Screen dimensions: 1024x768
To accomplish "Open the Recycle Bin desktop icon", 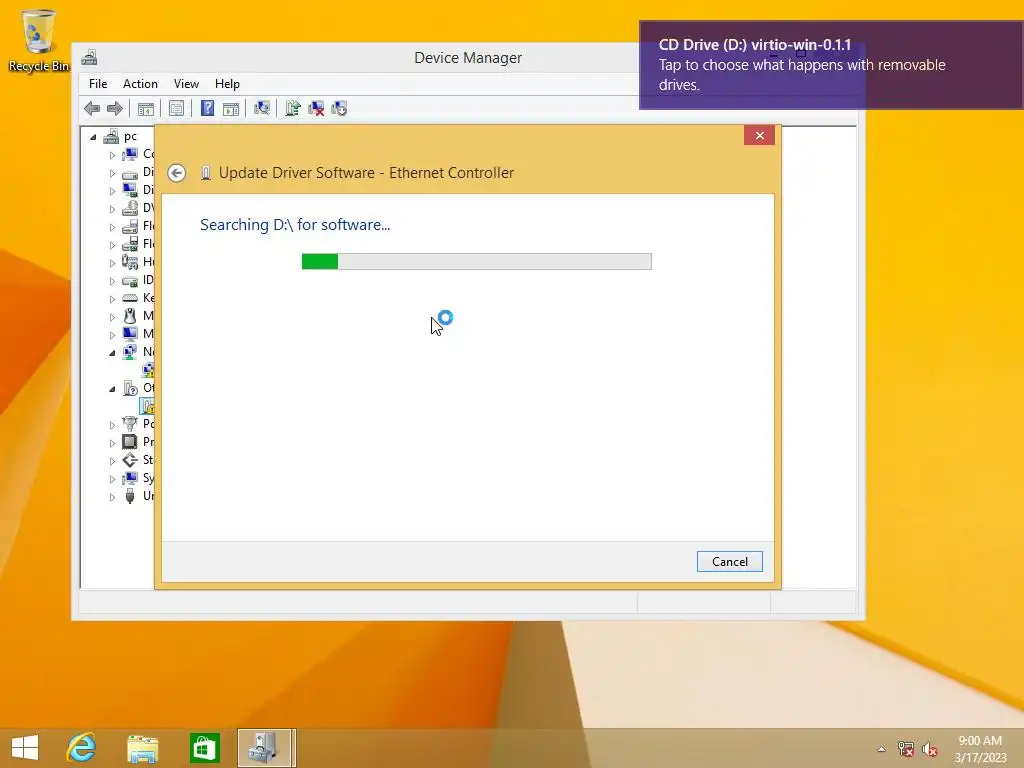I will pos(38,40).
